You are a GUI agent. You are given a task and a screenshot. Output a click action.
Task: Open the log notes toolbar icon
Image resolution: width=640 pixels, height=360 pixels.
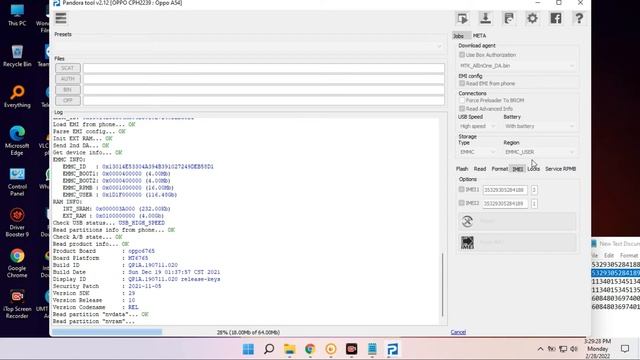(509, 18)
